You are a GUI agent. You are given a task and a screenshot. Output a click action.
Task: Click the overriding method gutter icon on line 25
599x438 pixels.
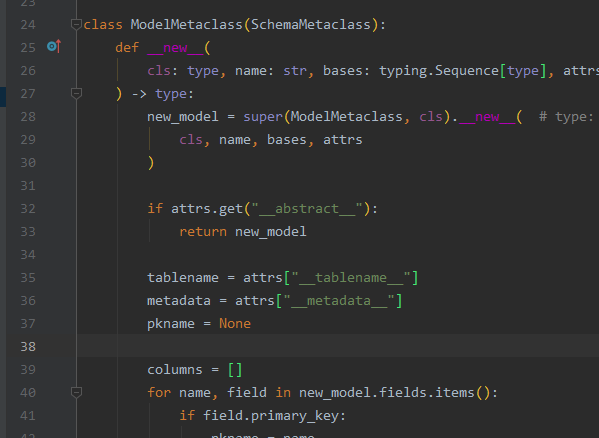(54, 47)
